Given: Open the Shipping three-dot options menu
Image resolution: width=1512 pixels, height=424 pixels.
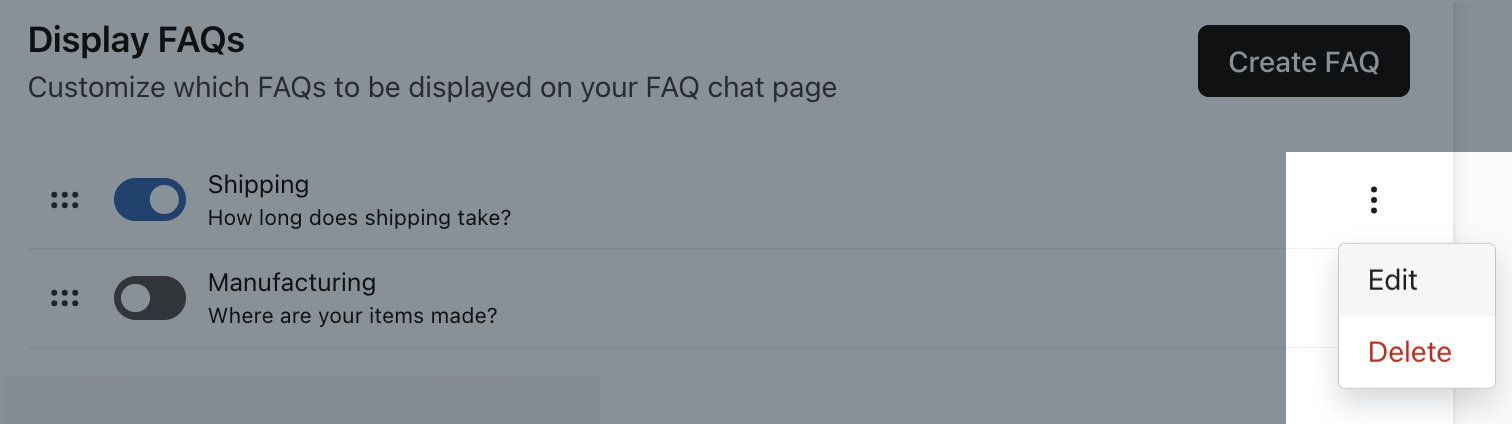Looking at the screenshot, I should (x=1374, y=200).
